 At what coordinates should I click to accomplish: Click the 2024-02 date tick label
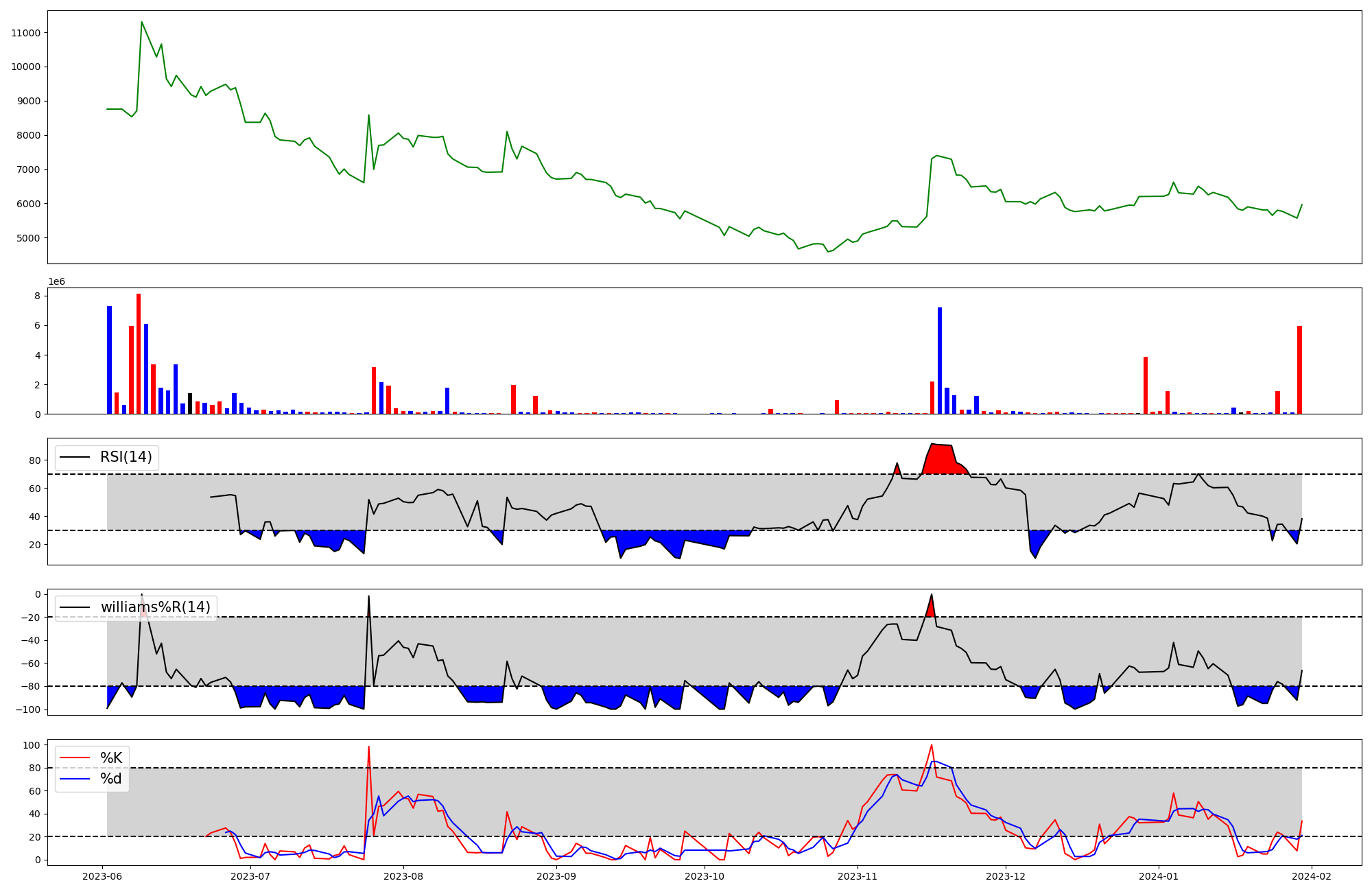1312,876
